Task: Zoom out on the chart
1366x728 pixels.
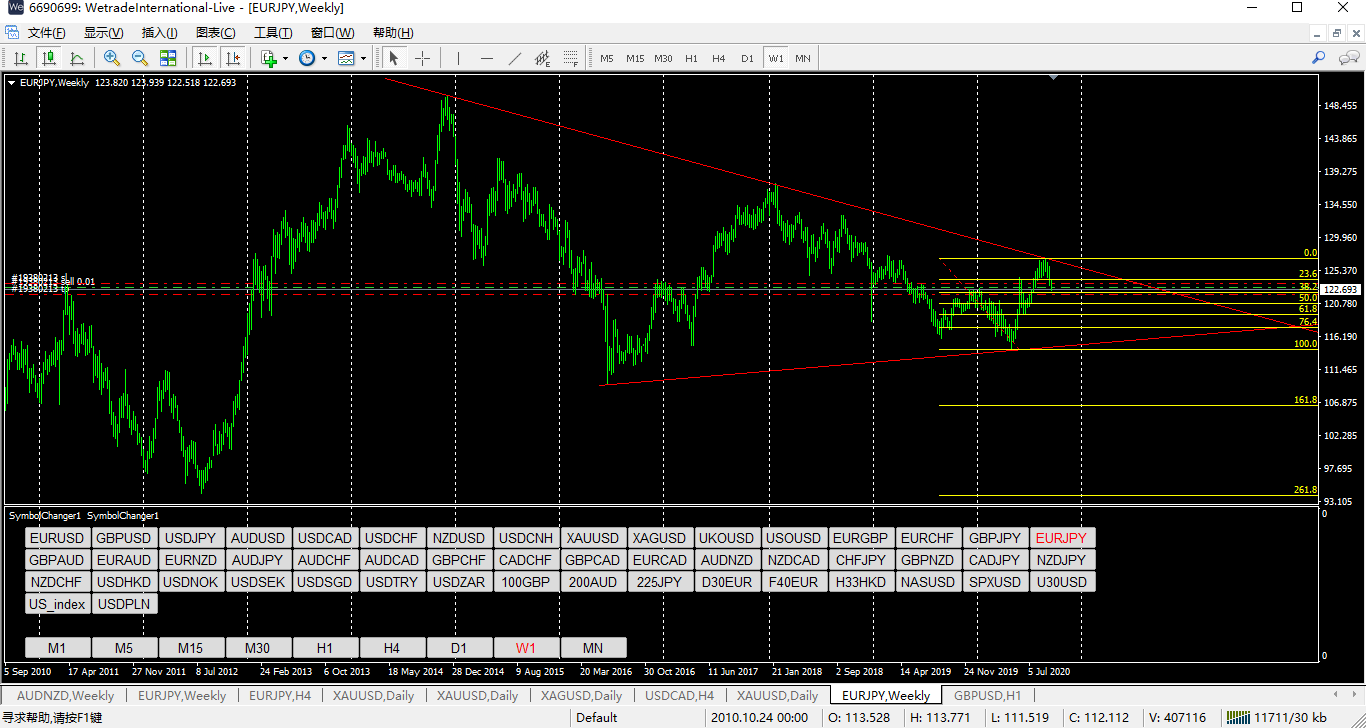Action: (140, 58)
